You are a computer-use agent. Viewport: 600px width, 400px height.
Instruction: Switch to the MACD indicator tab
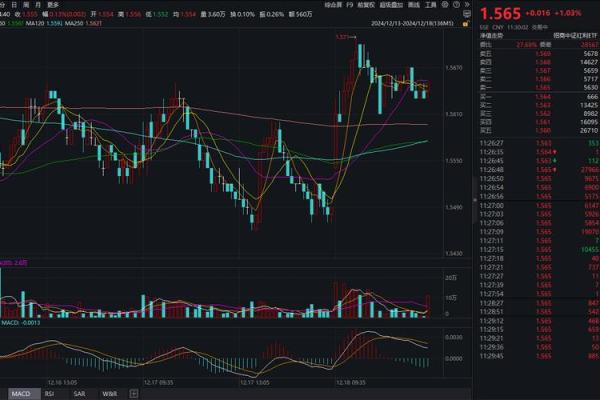point(21,393)
